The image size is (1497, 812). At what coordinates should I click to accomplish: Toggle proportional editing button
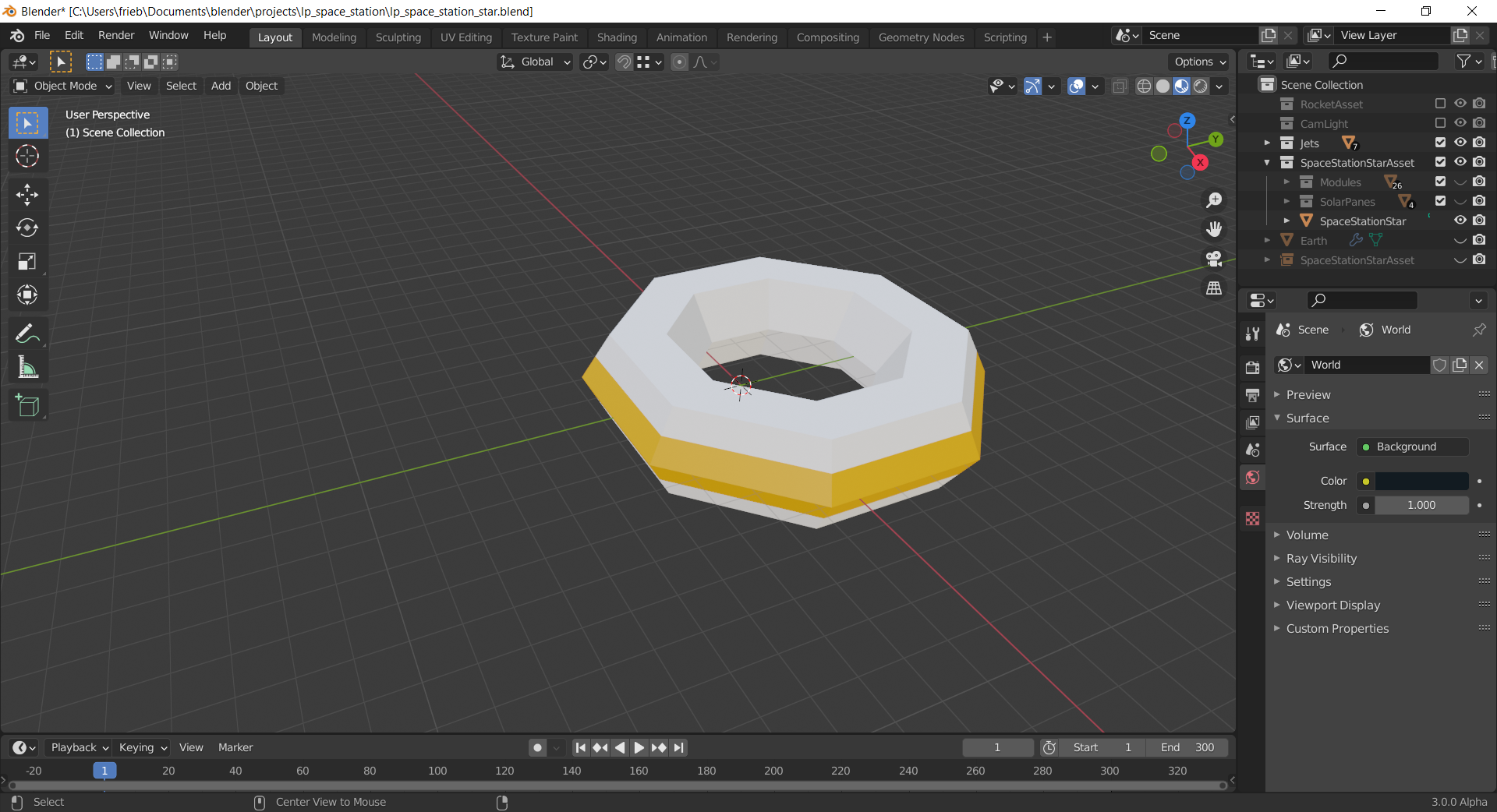click(679, 62)
